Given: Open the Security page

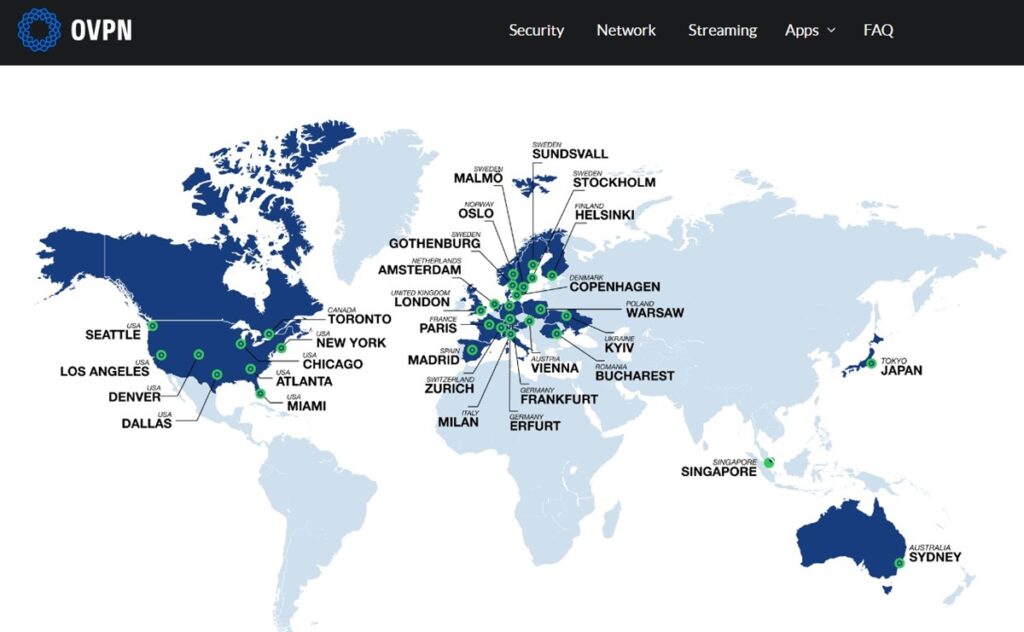Looking at the screenshot, I should click(x=536, y=30).
